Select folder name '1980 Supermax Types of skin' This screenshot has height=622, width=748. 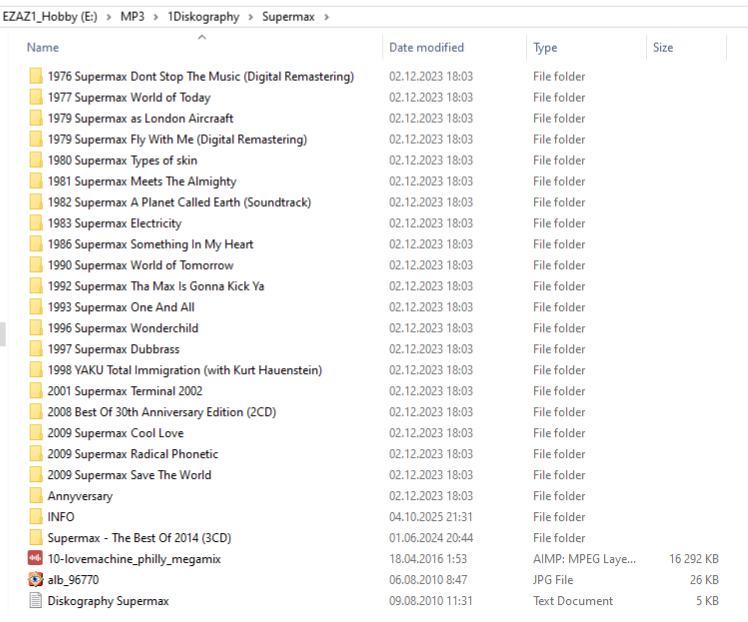point(123,160)
